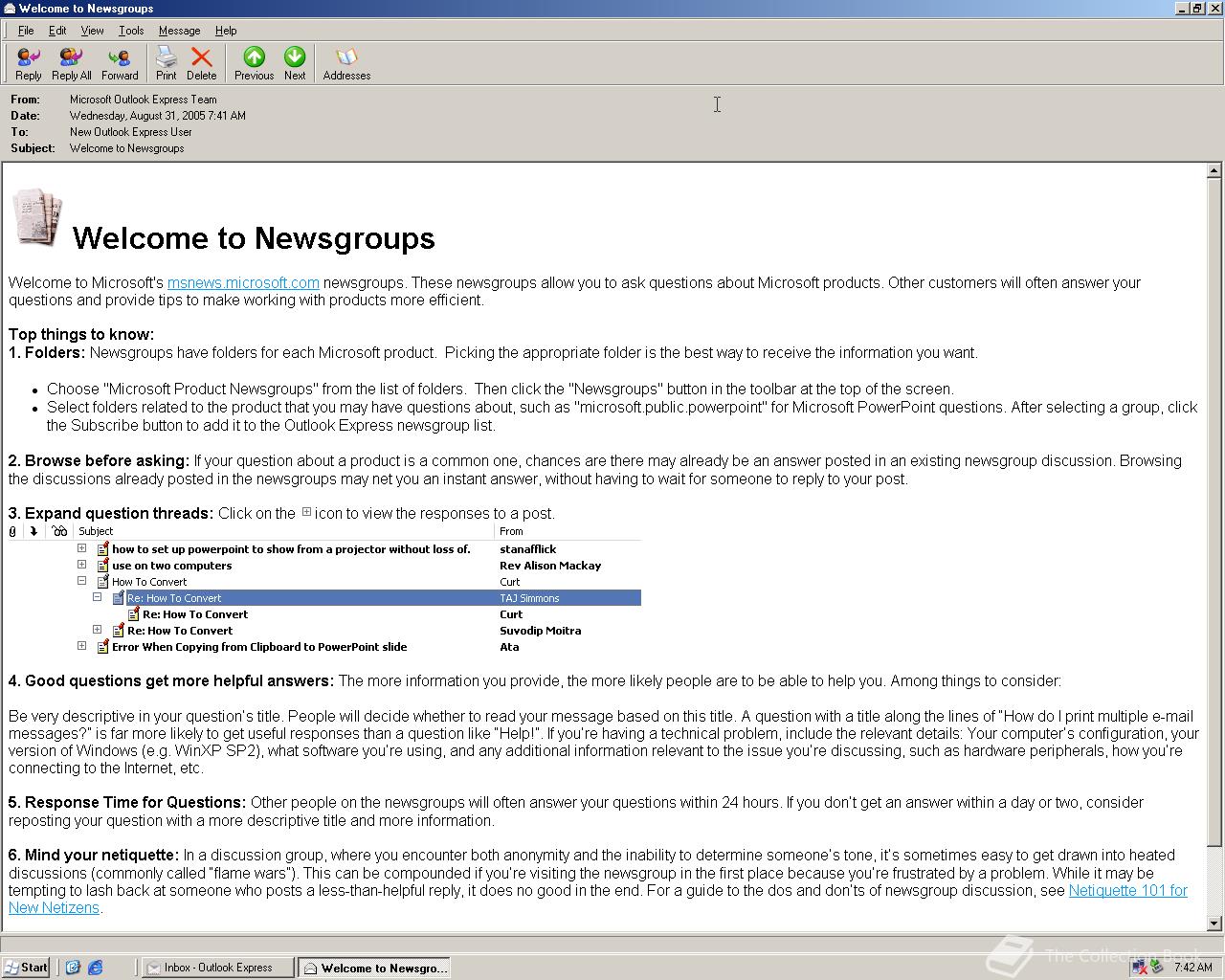This screenshot has height=980, width=1225.
Task: Open the Help menu
Action: pos(226,31)
